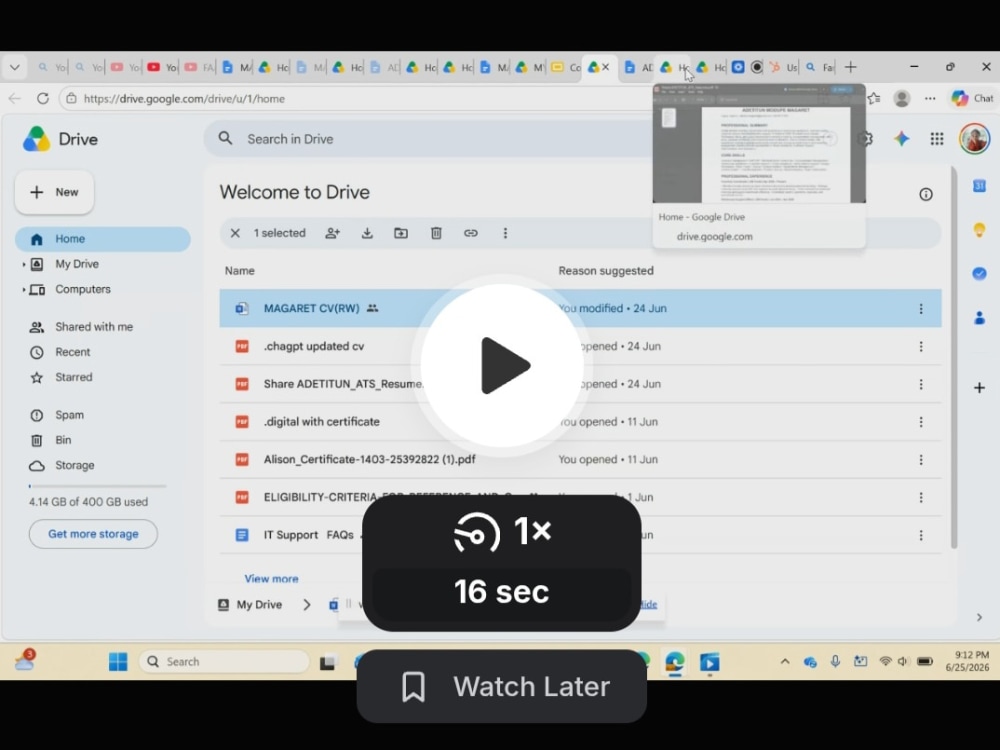Screen dimensions: 1000x750
Task: Click the storage usage bar
Action: coord(97,487)
